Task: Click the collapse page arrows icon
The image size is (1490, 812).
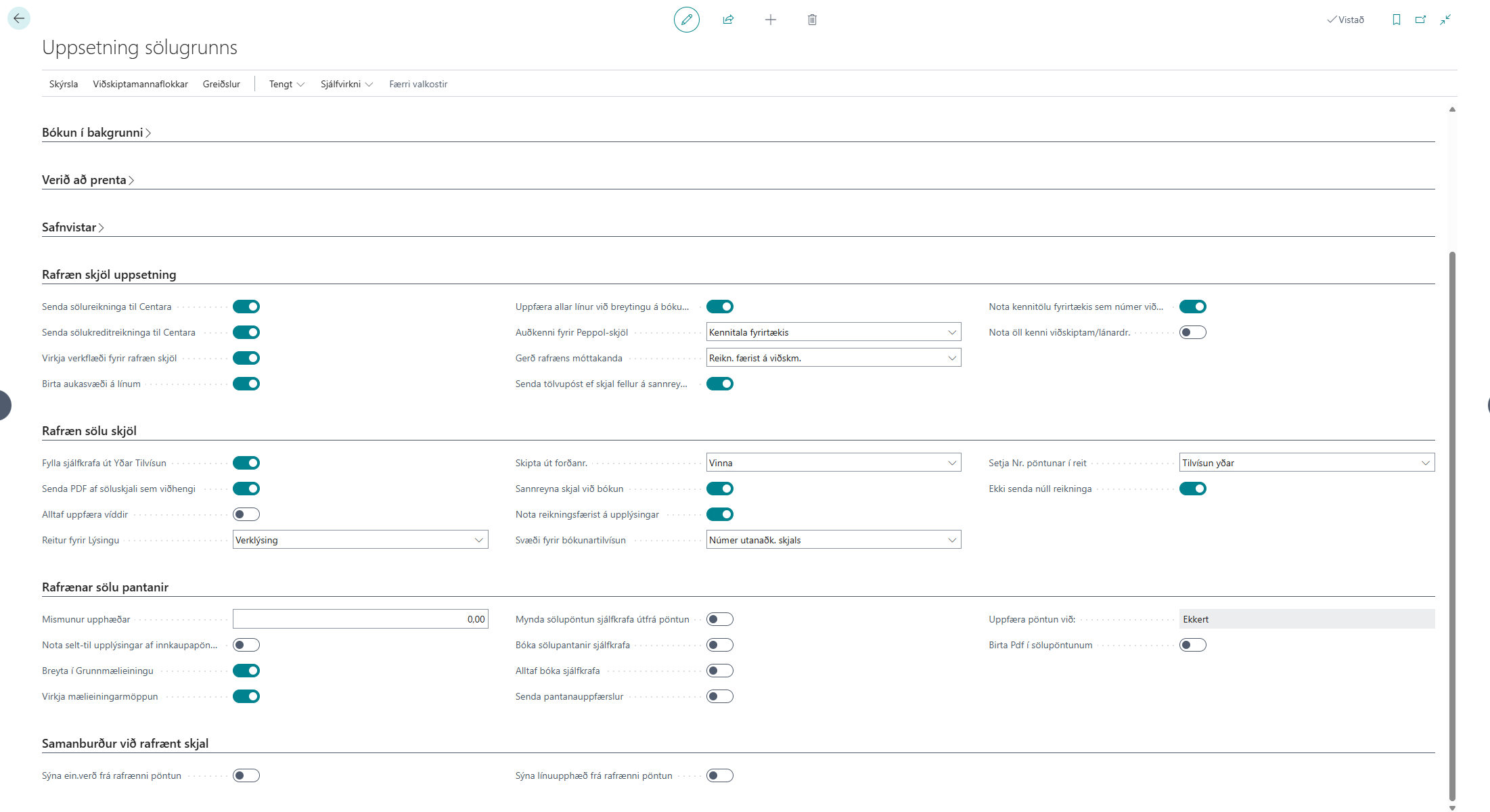Action: click(x=1445, y=20)
